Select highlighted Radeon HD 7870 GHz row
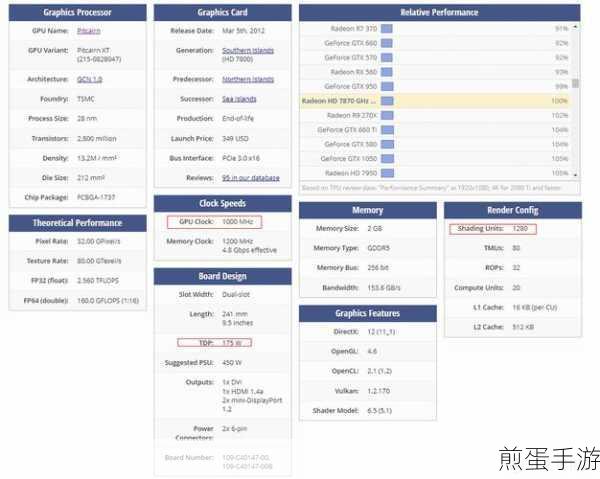The image size is (600, 479). [x=436, y=101]
